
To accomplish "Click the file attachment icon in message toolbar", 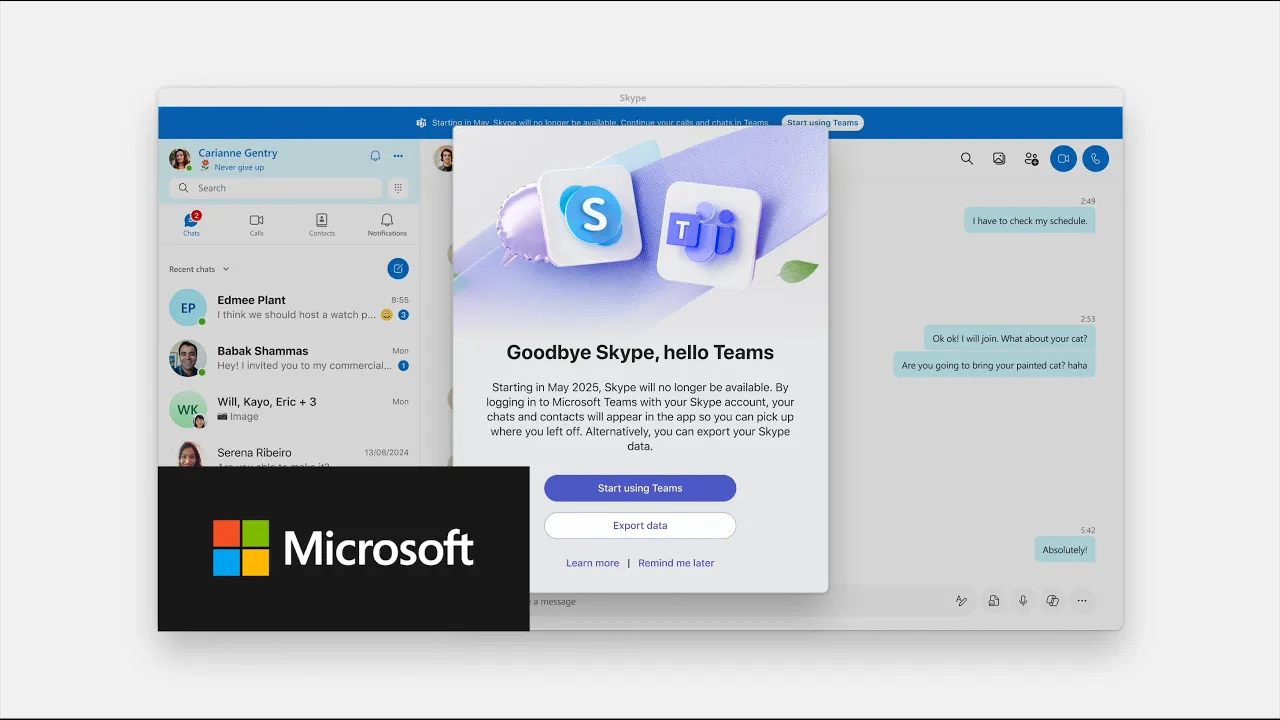I will tap(993, 601).
